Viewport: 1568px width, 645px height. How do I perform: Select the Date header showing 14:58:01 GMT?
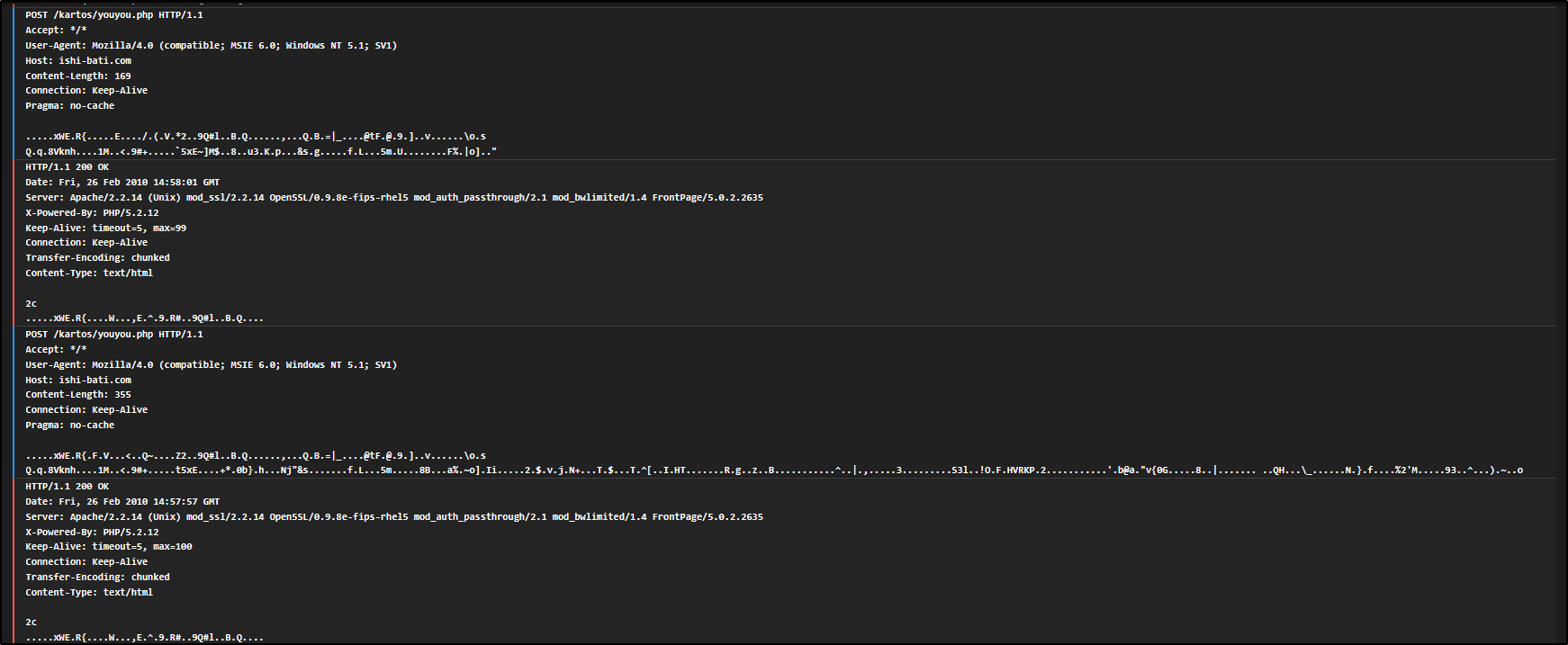(122, 183)
